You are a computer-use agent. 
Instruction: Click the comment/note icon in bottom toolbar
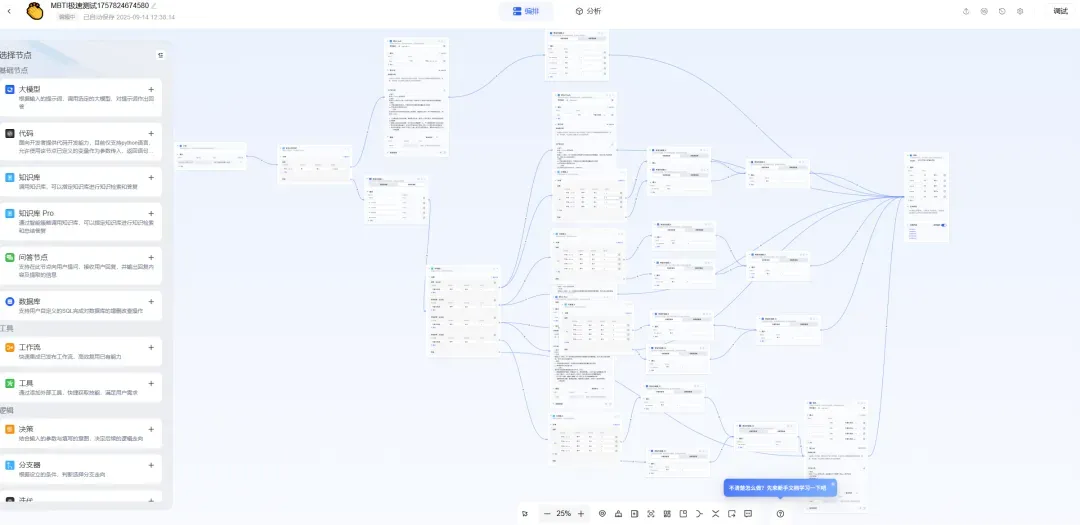748,514
